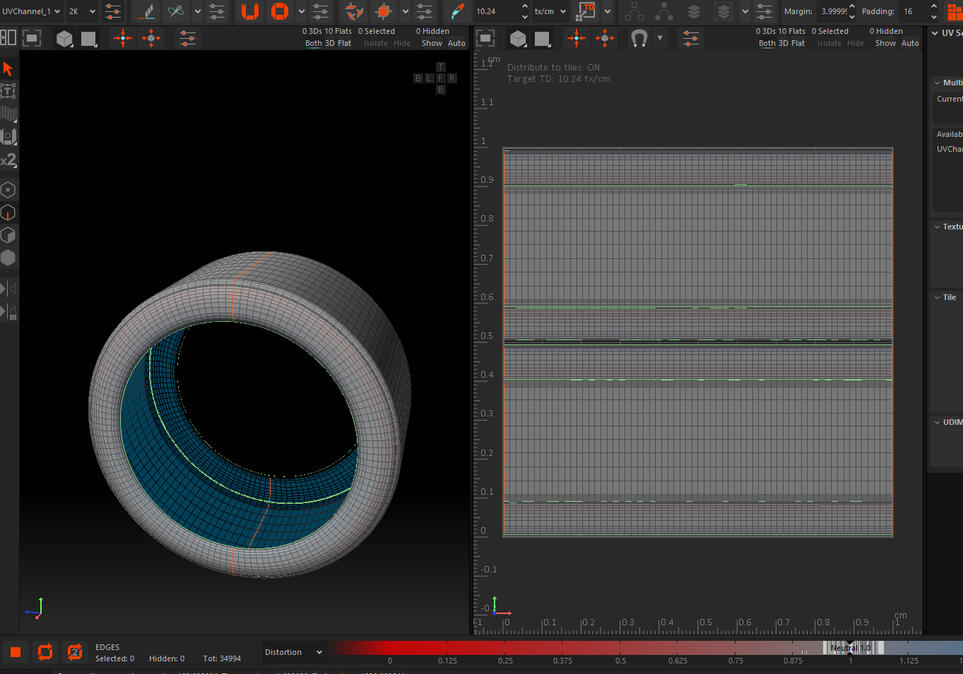Enable Auto in the UV viewport header
Viewport: 963px width, 674px height.
click(x=910, y=43)
